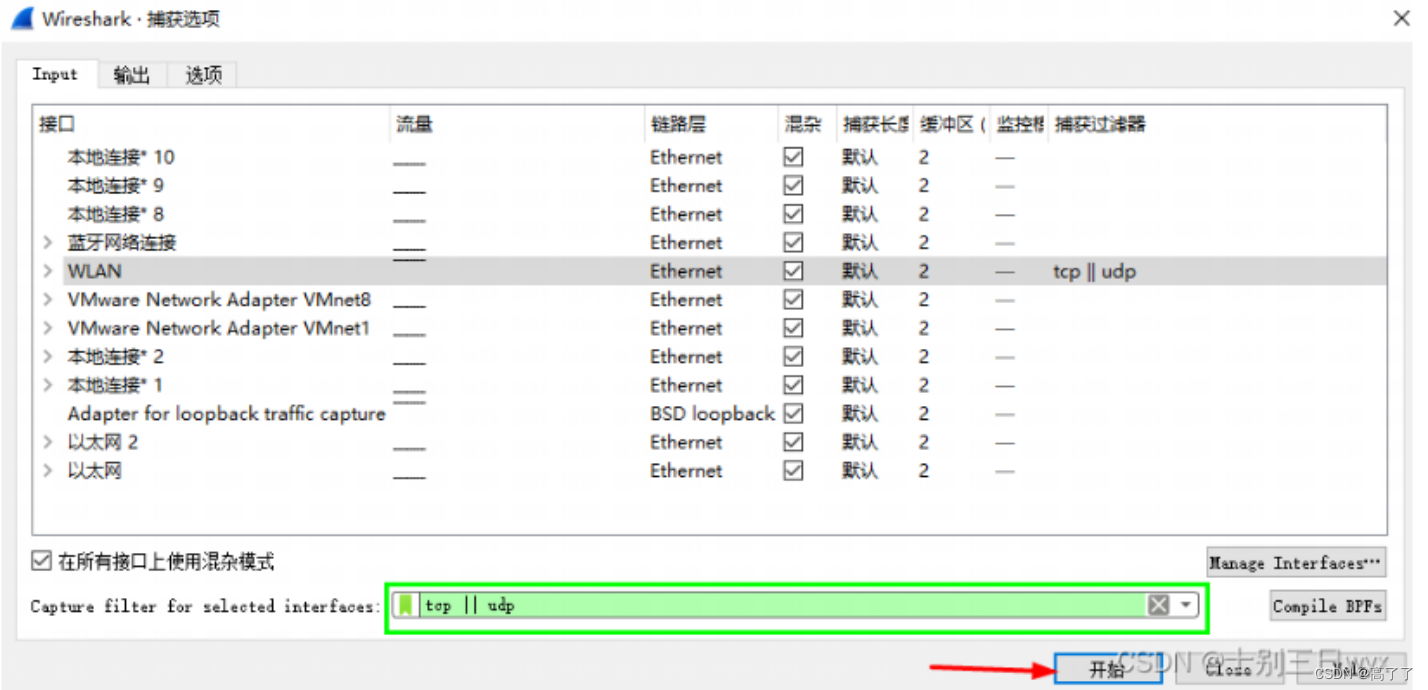Expand VMware Network Adapter VMnet1 row
Viewport: 1428px width, 690px height.
[x=48, y=328]
